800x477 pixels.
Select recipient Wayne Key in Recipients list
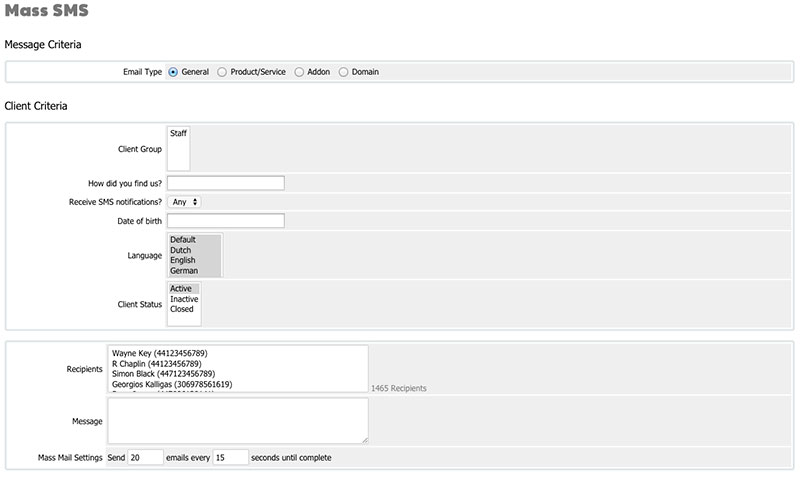click(x=160, y=353)
